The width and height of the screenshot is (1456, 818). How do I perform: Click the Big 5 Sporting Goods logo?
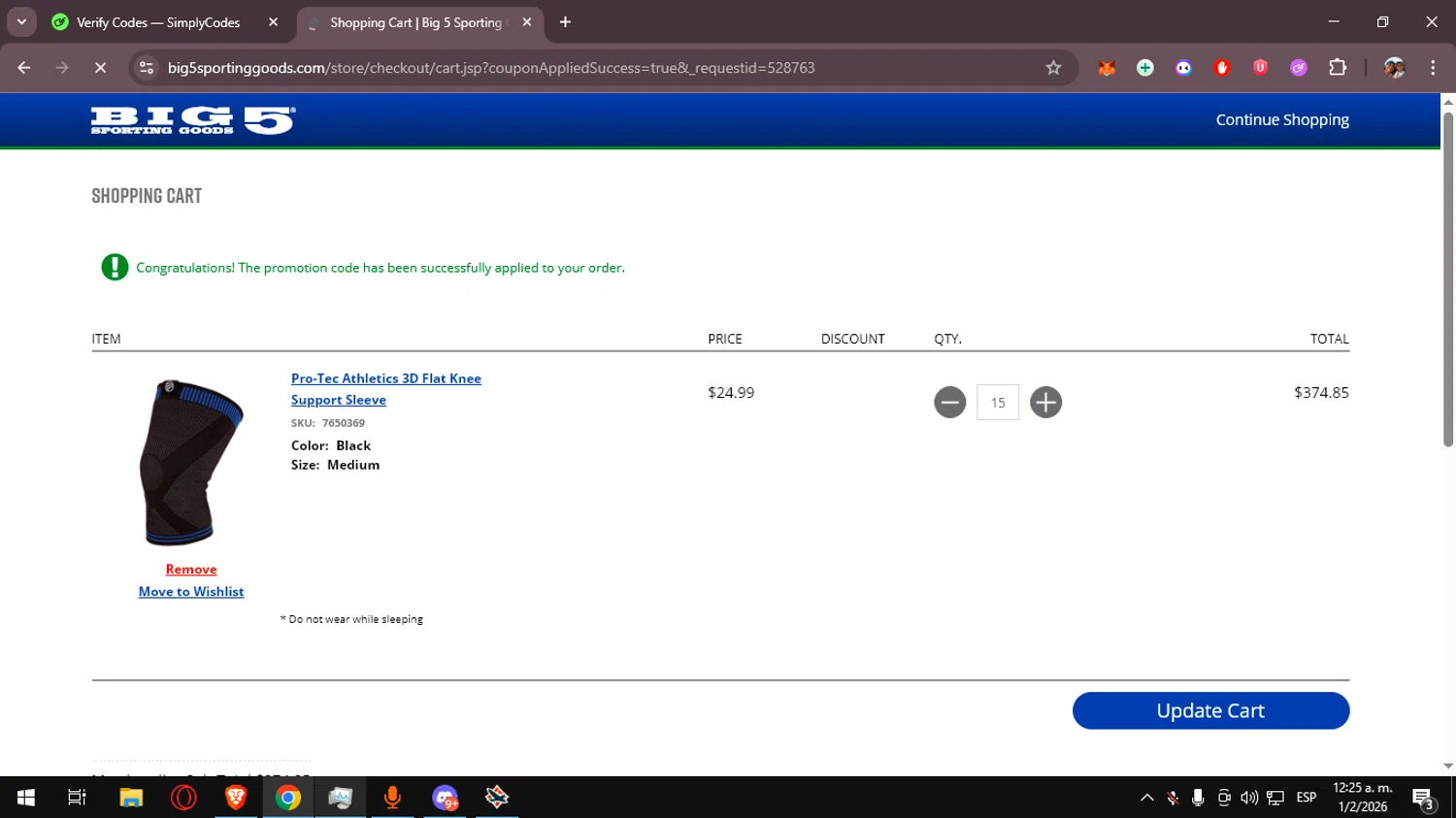pyautogui.click(x=193, y=120)
